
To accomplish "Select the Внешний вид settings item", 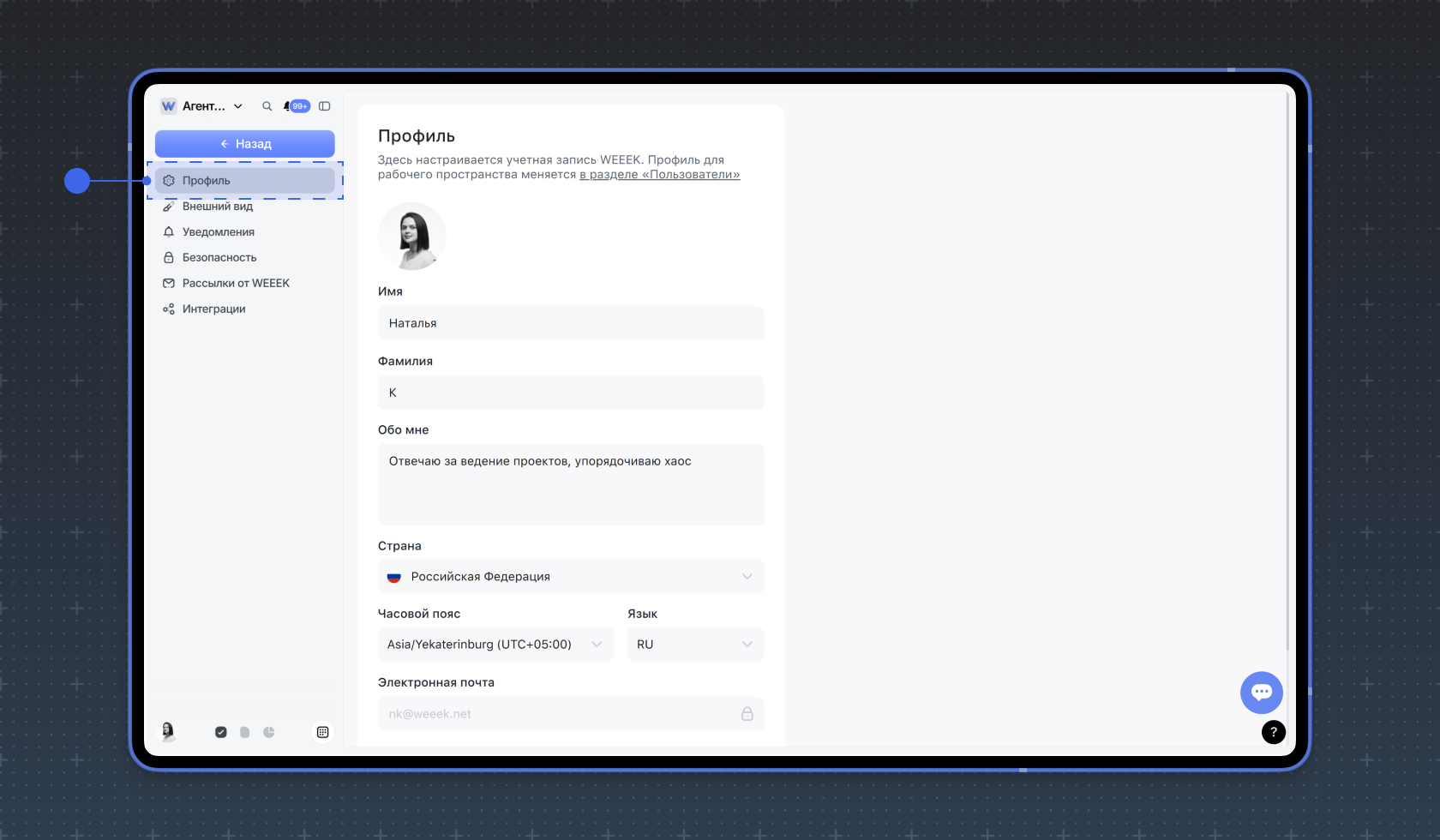I will coord(218,207).
